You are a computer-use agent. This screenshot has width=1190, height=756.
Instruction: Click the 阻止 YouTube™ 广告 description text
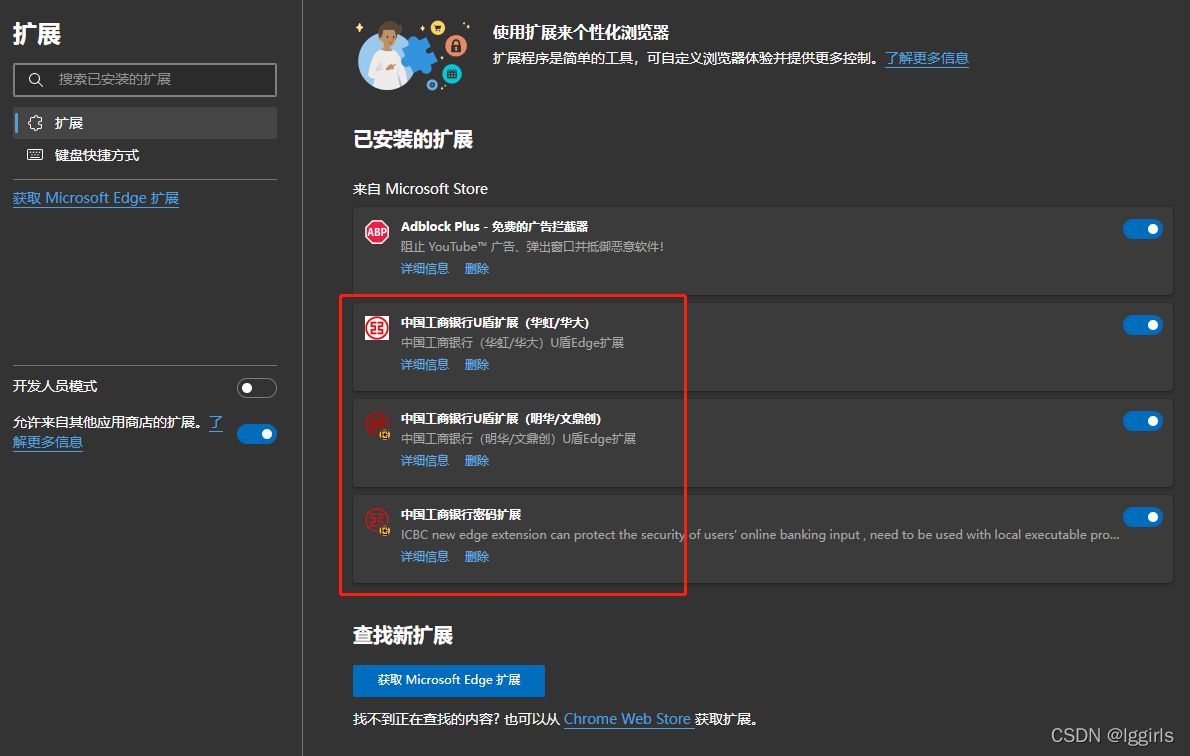532,247
